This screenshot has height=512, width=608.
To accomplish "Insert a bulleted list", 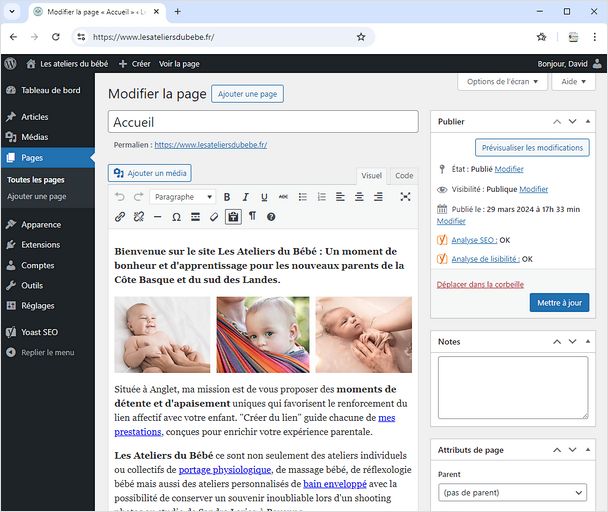I will 303,197.
